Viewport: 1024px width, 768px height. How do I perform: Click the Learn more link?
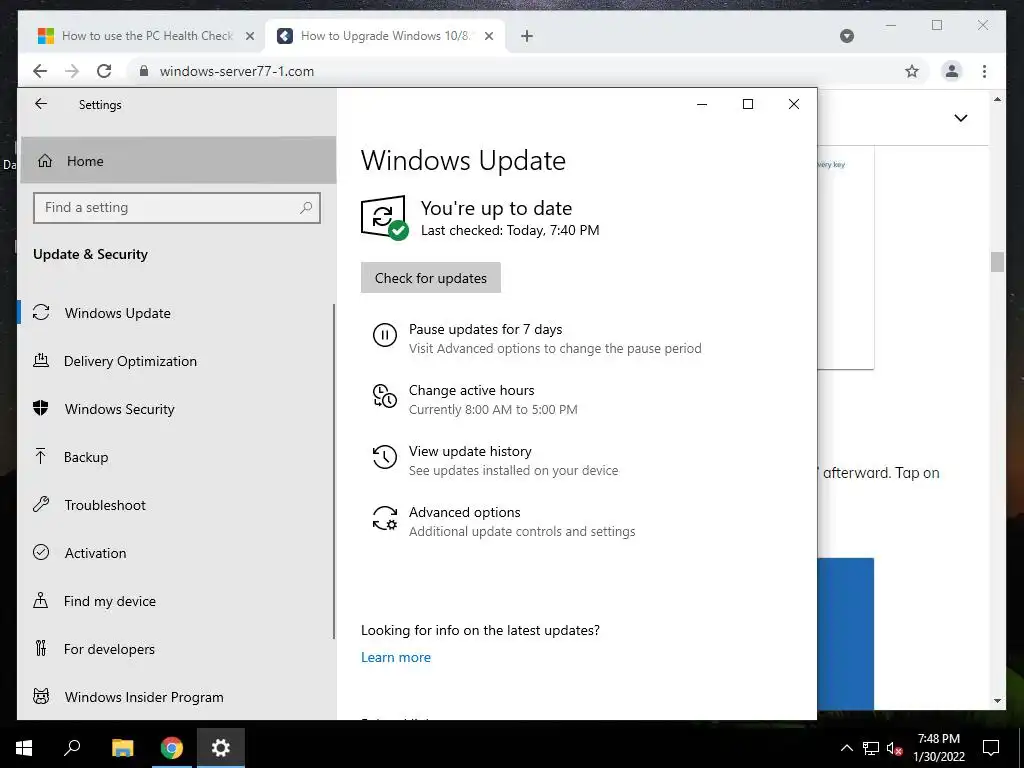[x=396, y=658]
